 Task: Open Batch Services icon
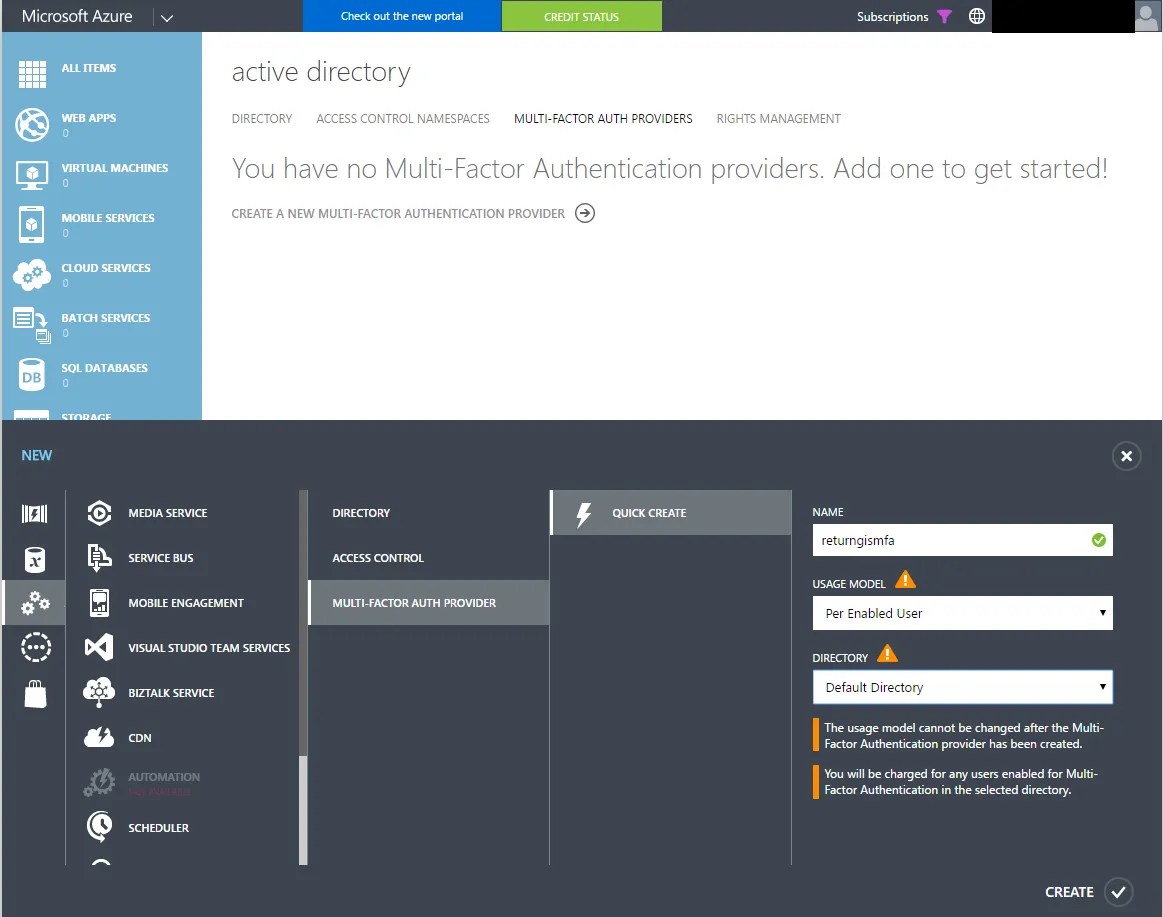(x=32, y=325)
